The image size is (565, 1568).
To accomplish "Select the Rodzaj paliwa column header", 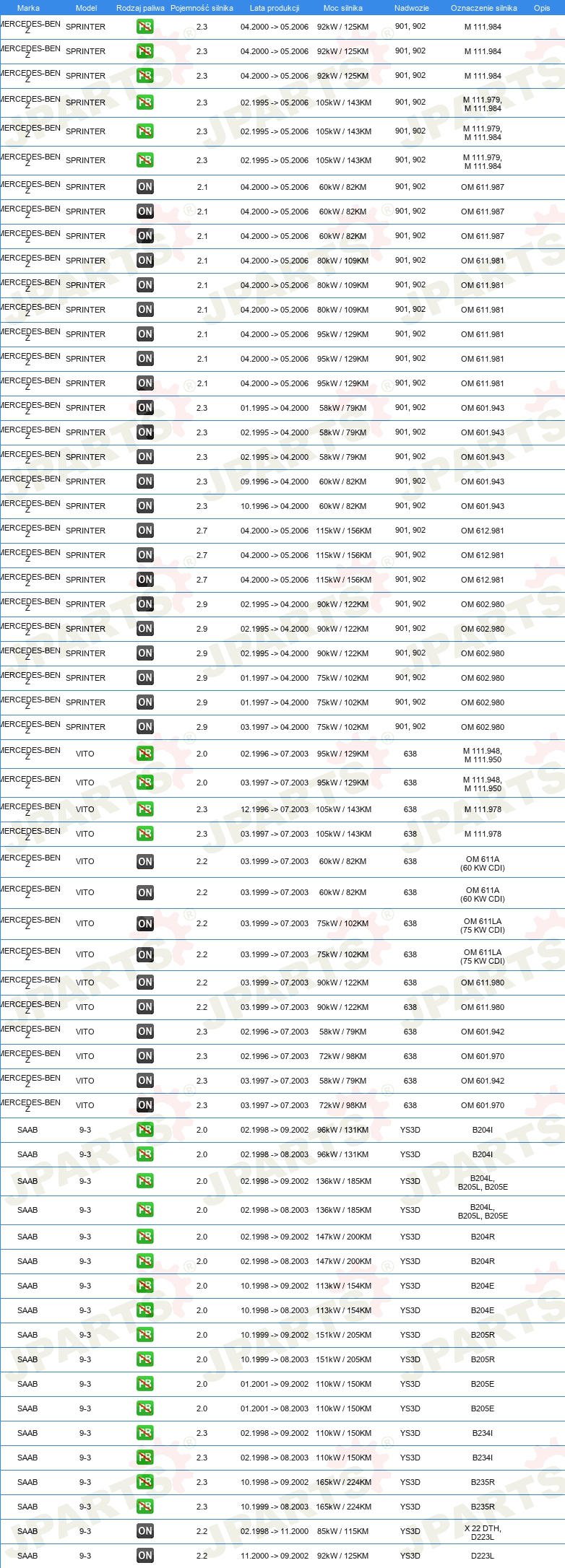I will pos(140,8).
